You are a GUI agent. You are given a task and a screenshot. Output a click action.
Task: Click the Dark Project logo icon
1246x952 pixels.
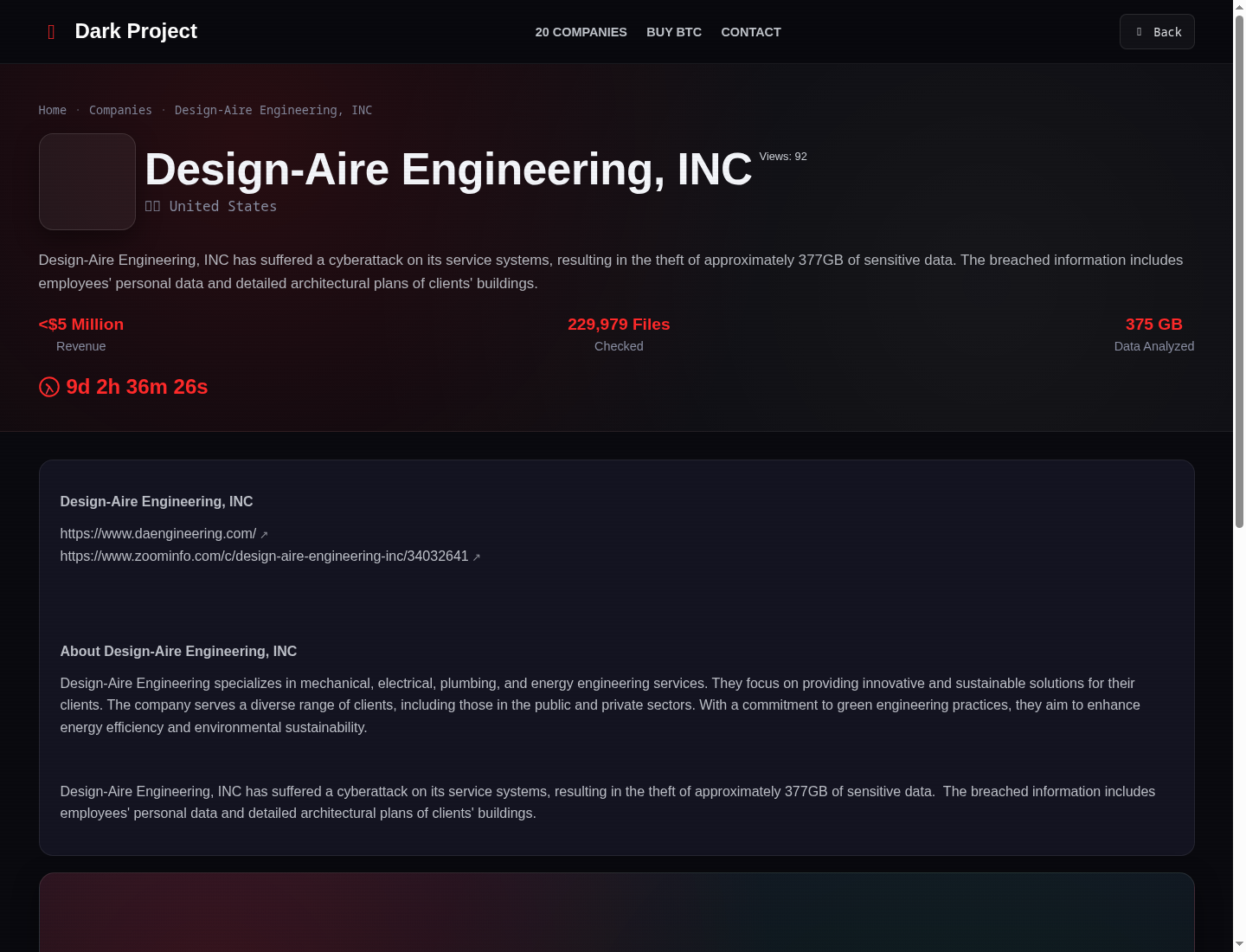[51, 32]
